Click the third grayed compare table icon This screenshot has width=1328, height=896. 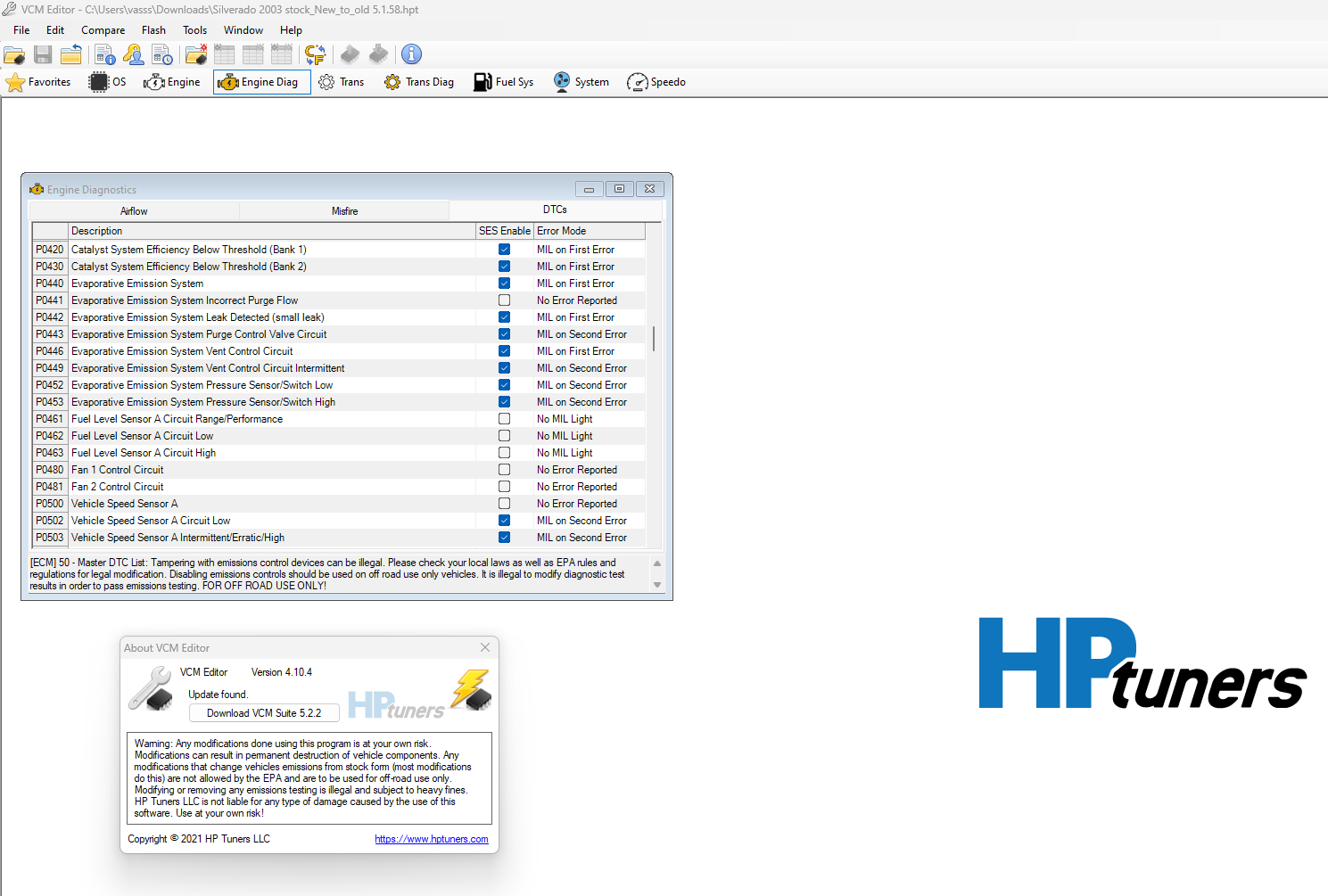click(x=282, y=54)
